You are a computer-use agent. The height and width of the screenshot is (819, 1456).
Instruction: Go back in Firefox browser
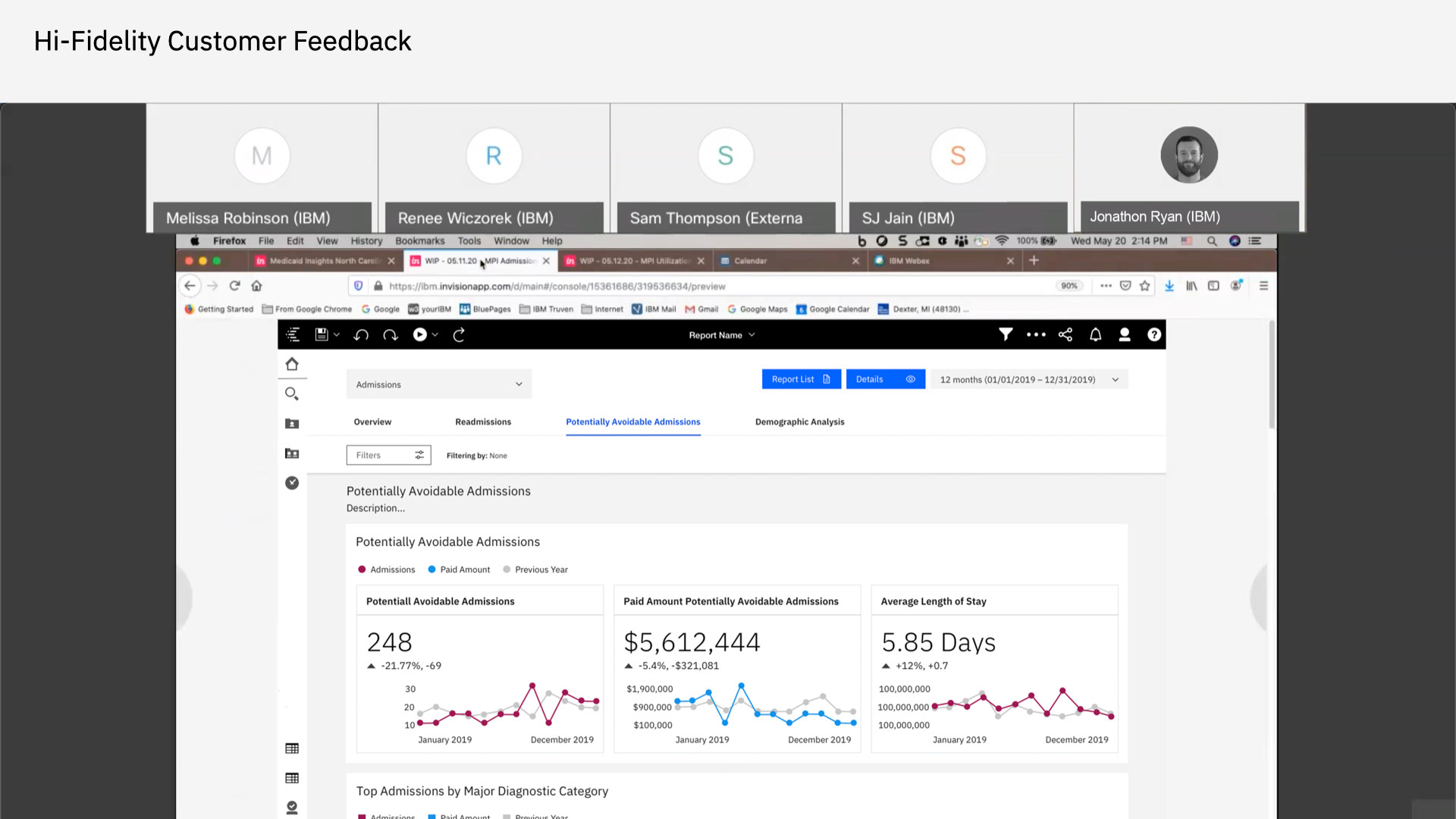pos(190,286)
